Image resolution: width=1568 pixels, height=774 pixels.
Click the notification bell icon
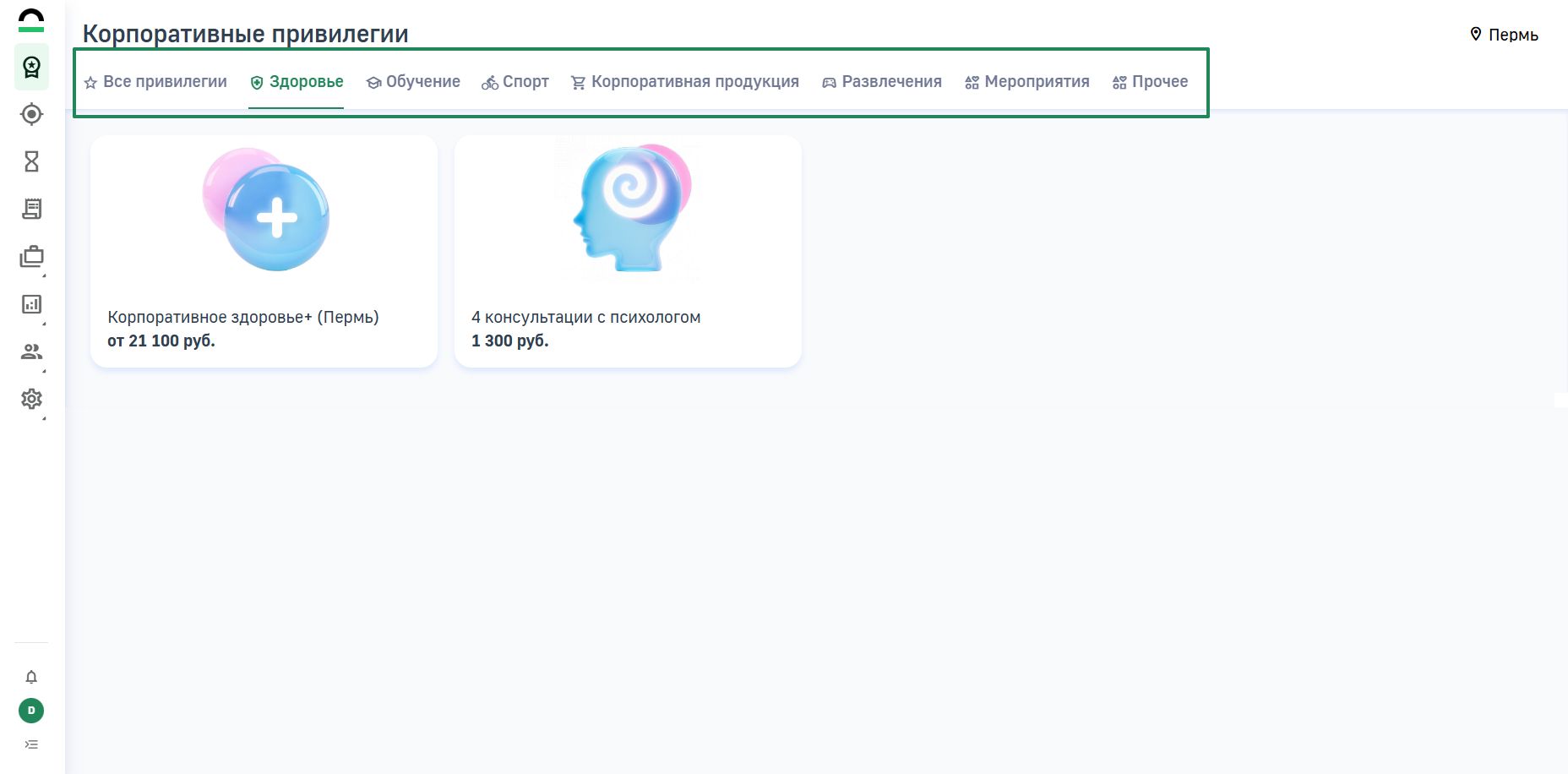click(31, 677)
